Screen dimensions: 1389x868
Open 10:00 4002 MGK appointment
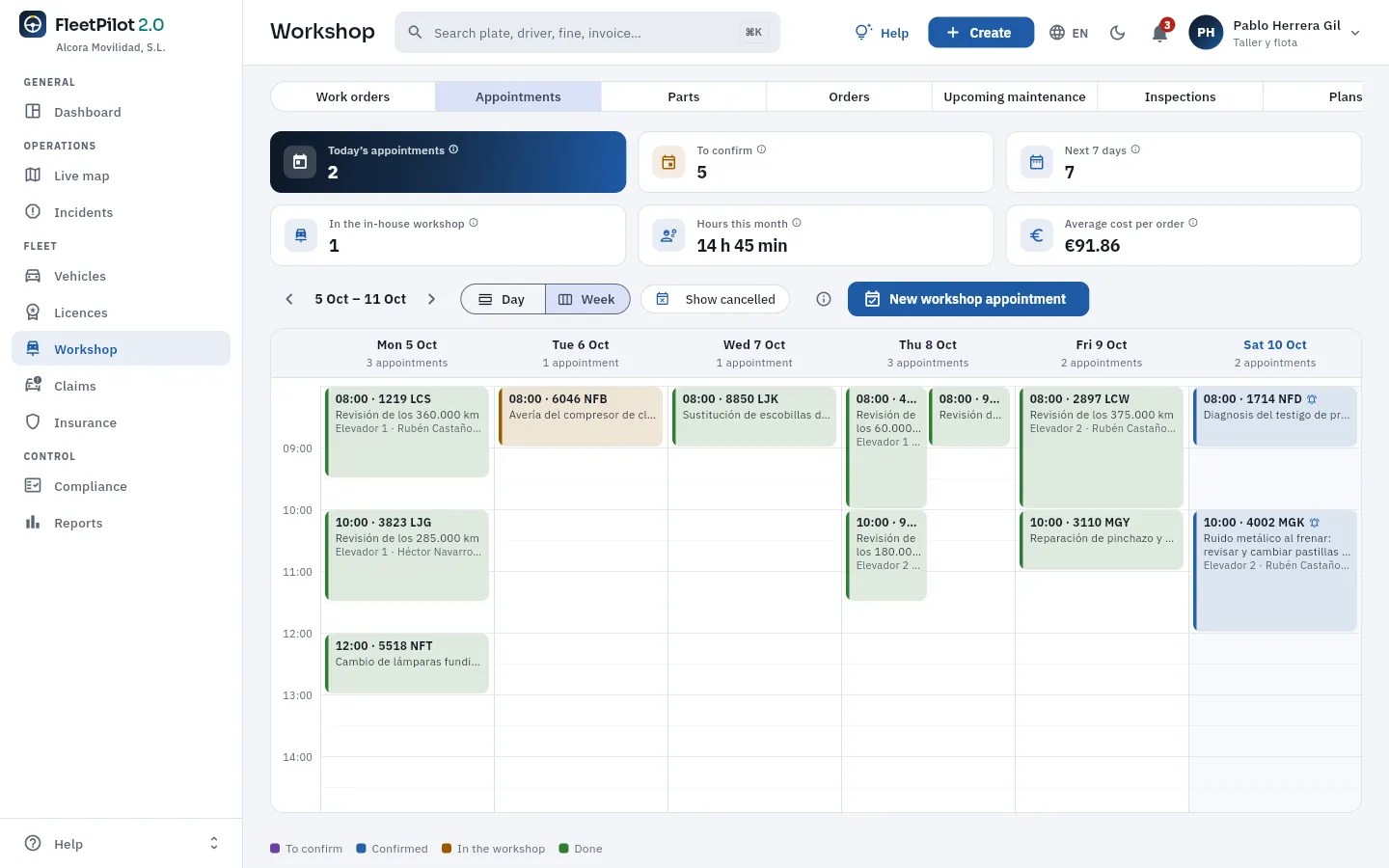coord(1275,570)
